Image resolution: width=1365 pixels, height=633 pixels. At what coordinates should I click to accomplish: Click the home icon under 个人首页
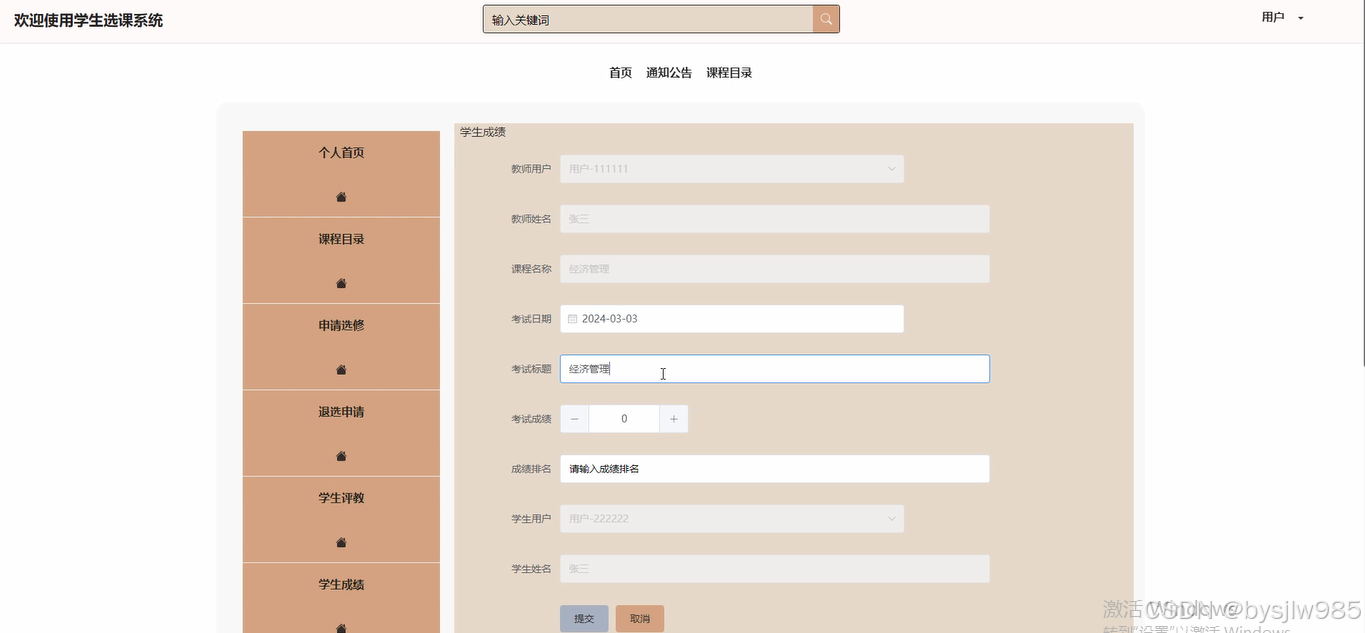coord(340,197)
